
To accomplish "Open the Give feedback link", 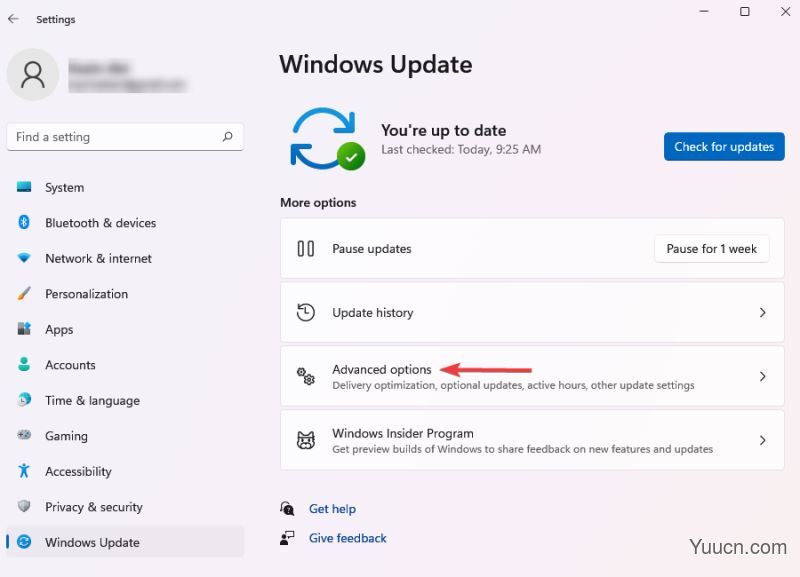I will (x=347, y=538).
